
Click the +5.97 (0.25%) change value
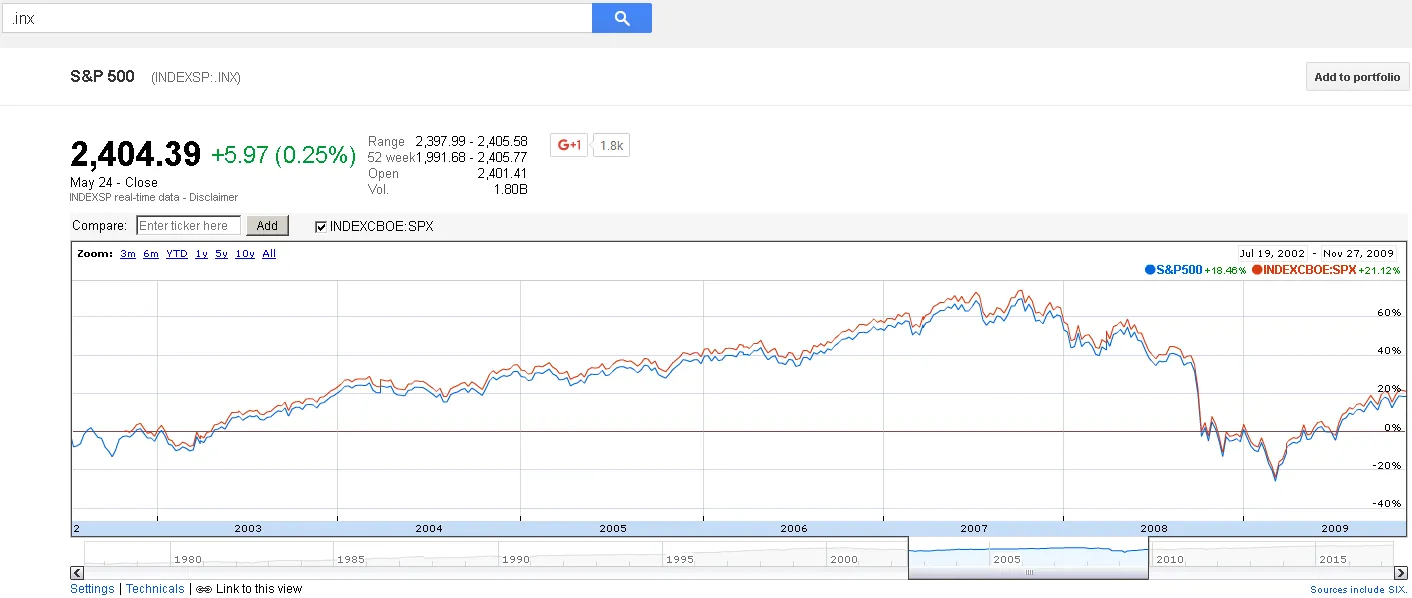point(284,155)
